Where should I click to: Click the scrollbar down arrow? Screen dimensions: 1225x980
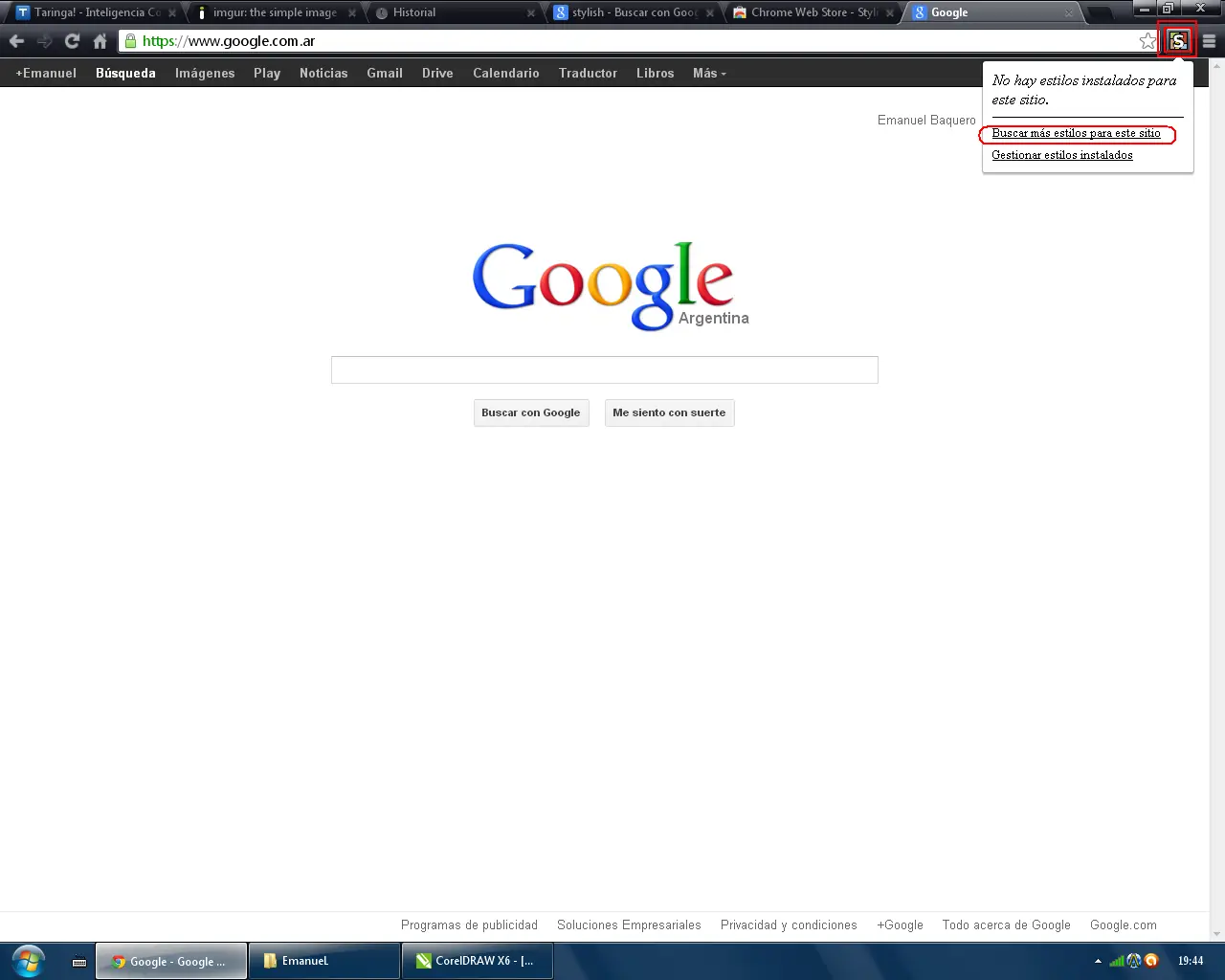(x=1217, y=933)
